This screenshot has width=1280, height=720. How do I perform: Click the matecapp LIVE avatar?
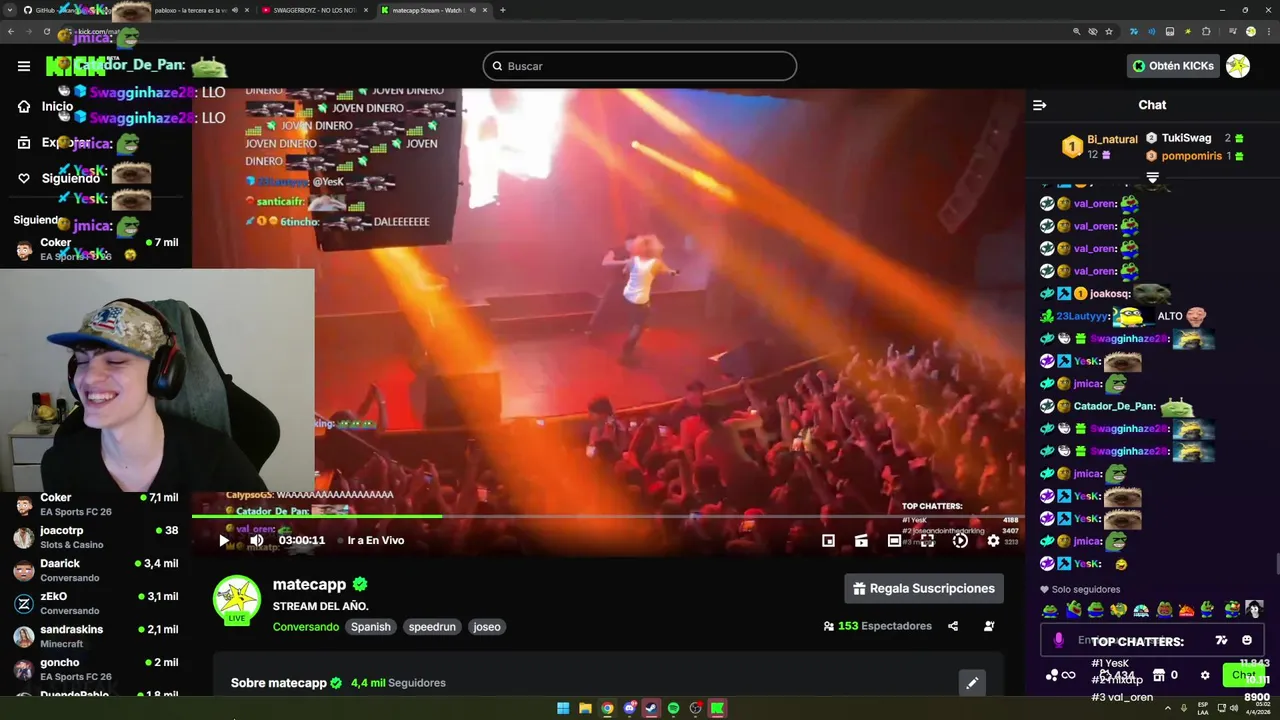click(237, 600)
